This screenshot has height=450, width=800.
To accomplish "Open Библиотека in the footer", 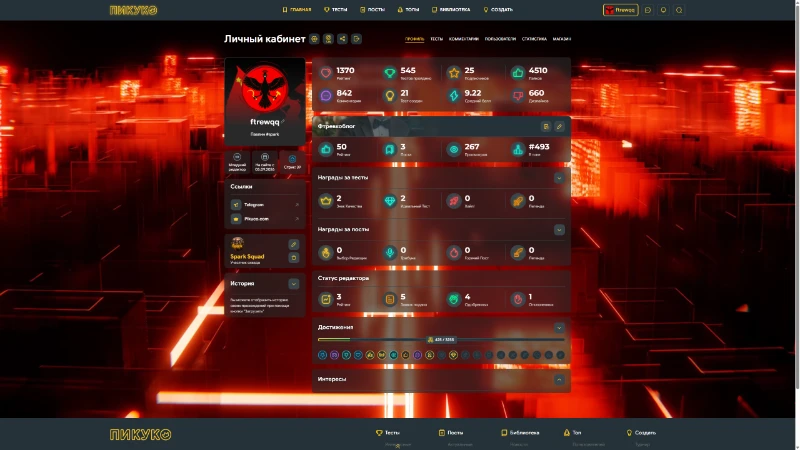I will [520, 433].
